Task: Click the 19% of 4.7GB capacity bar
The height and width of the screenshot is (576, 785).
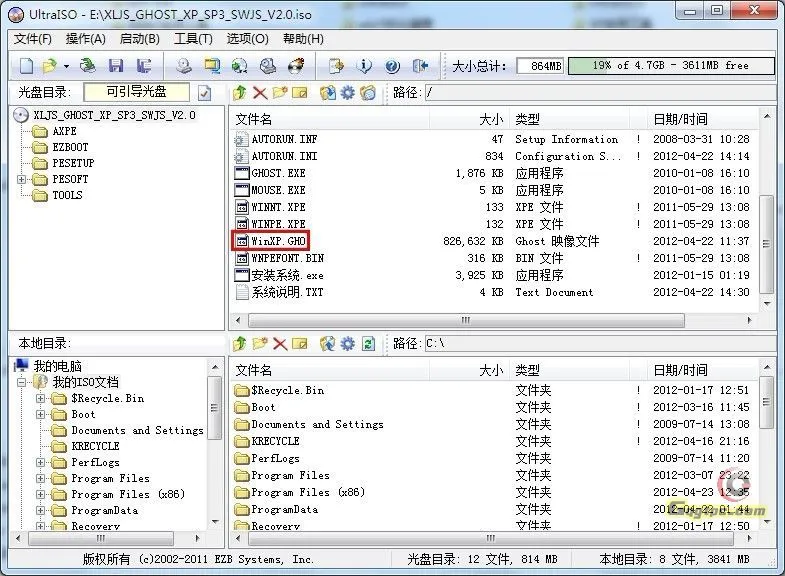Action: click(671, 66)
